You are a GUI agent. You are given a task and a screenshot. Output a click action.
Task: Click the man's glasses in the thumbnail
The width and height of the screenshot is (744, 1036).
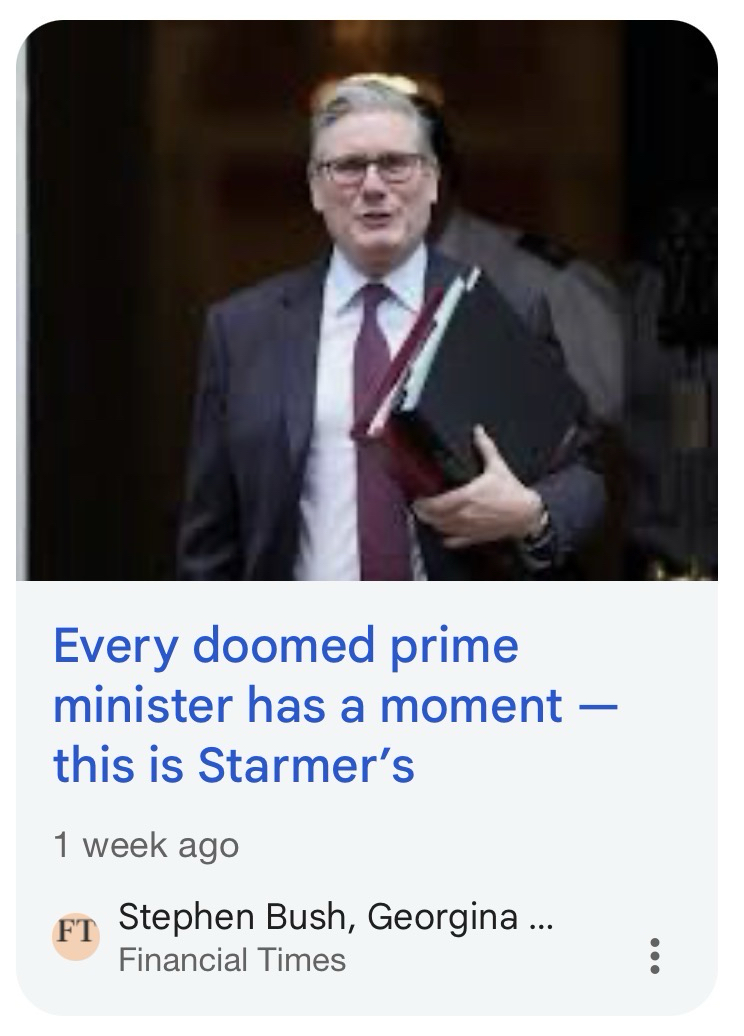(370, 168)
